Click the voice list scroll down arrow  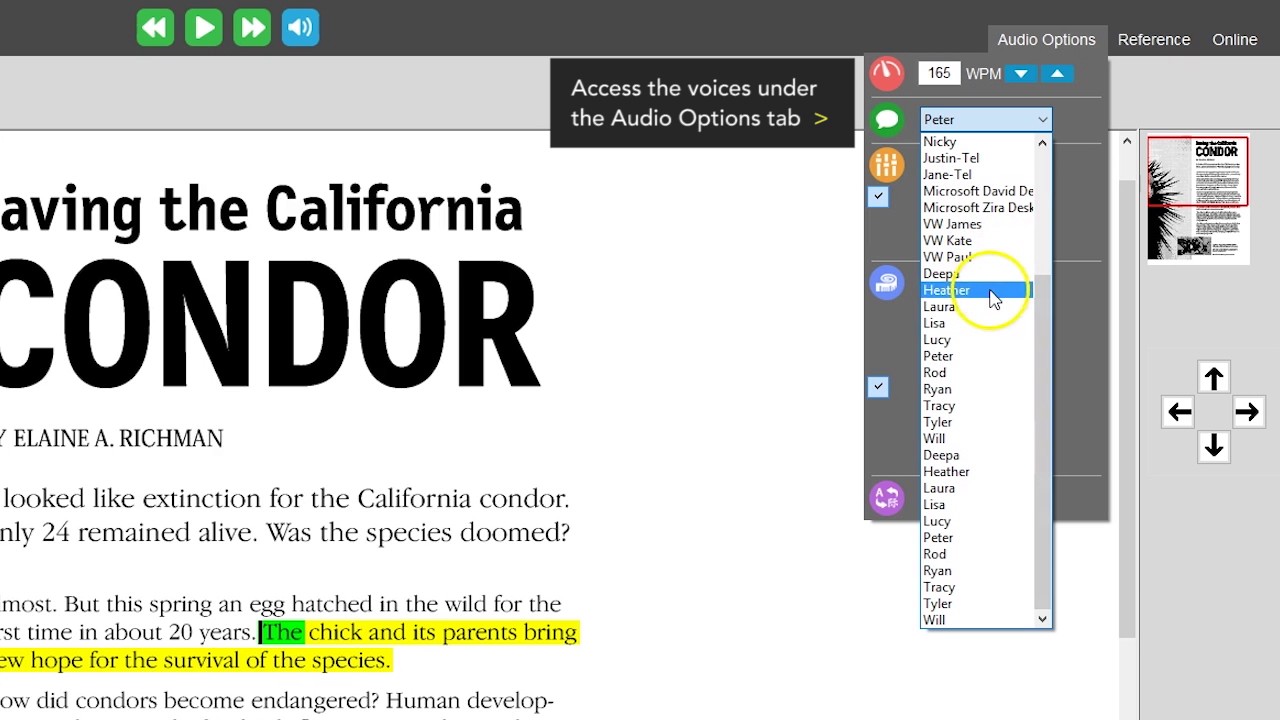click(x=1042, y=620)
